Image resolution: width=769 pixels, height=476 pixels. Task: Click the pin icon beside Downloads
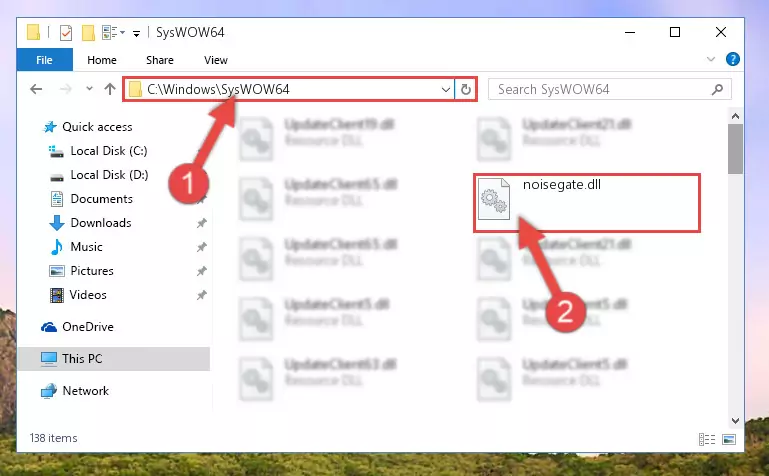click(x=201, y=223)
